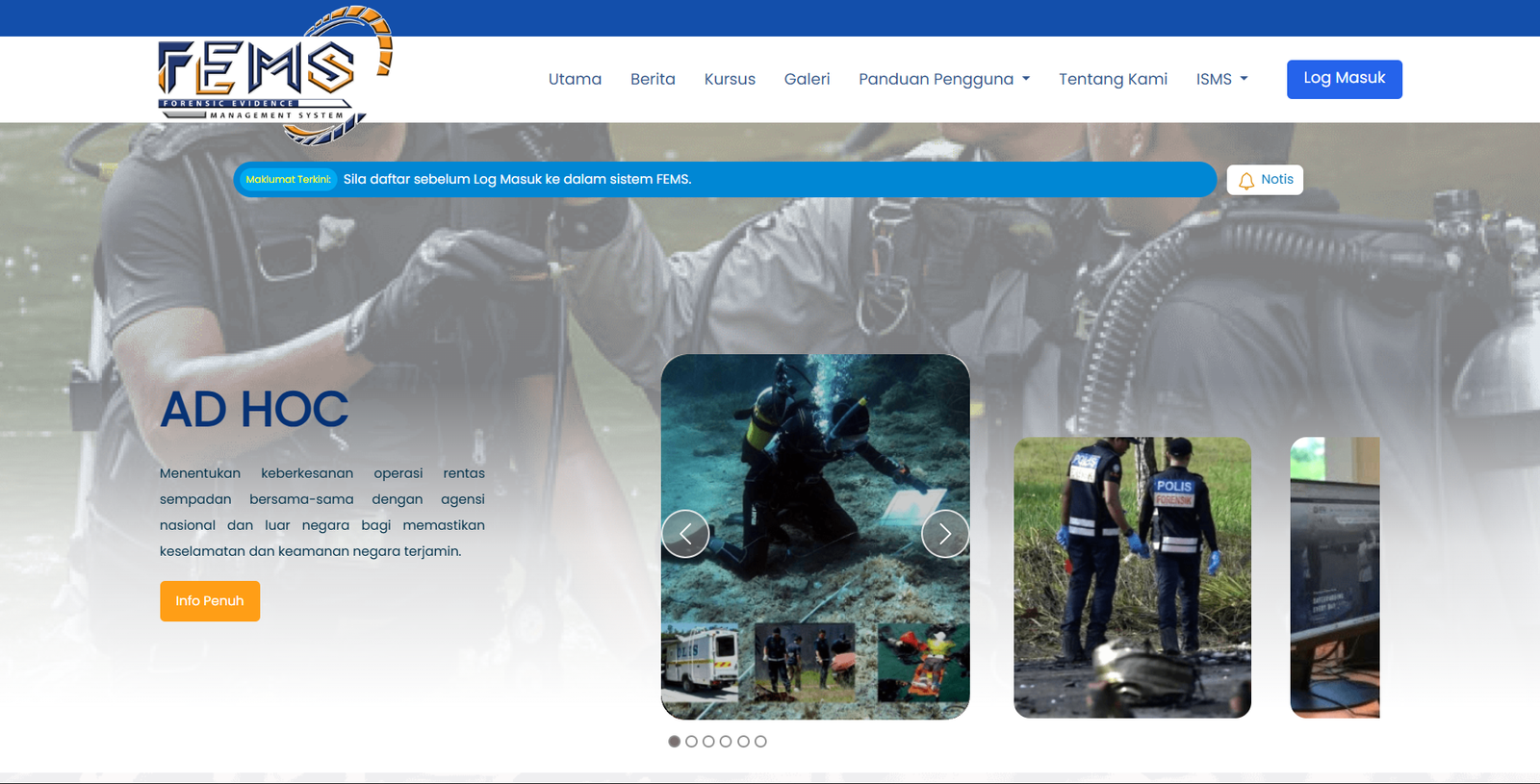Click the bell icon in Notis button
Image resolution: width=1540 pixels, height=784 pixels.
coord(1246,180)
